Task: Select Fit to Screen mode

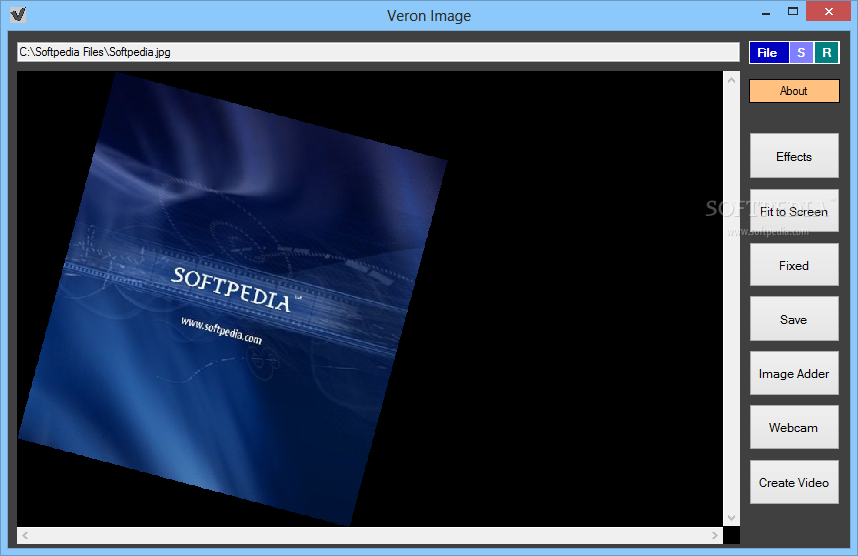Action: click(794, 211)
